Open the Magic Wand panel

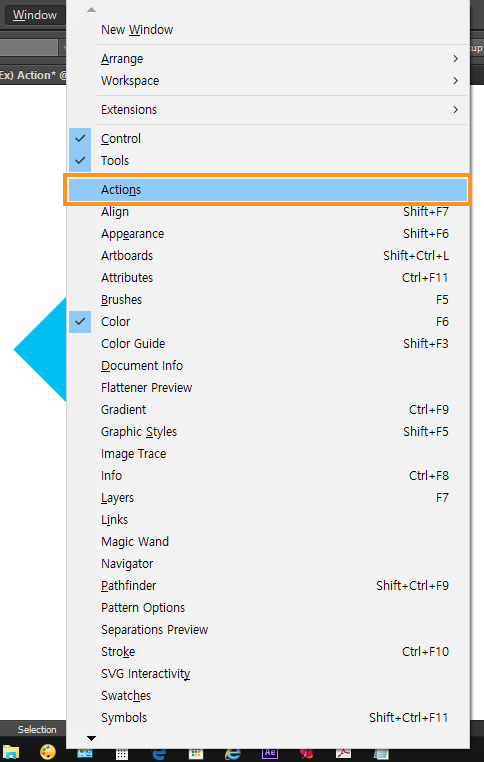pyautogui.click(x=268, y=542)
